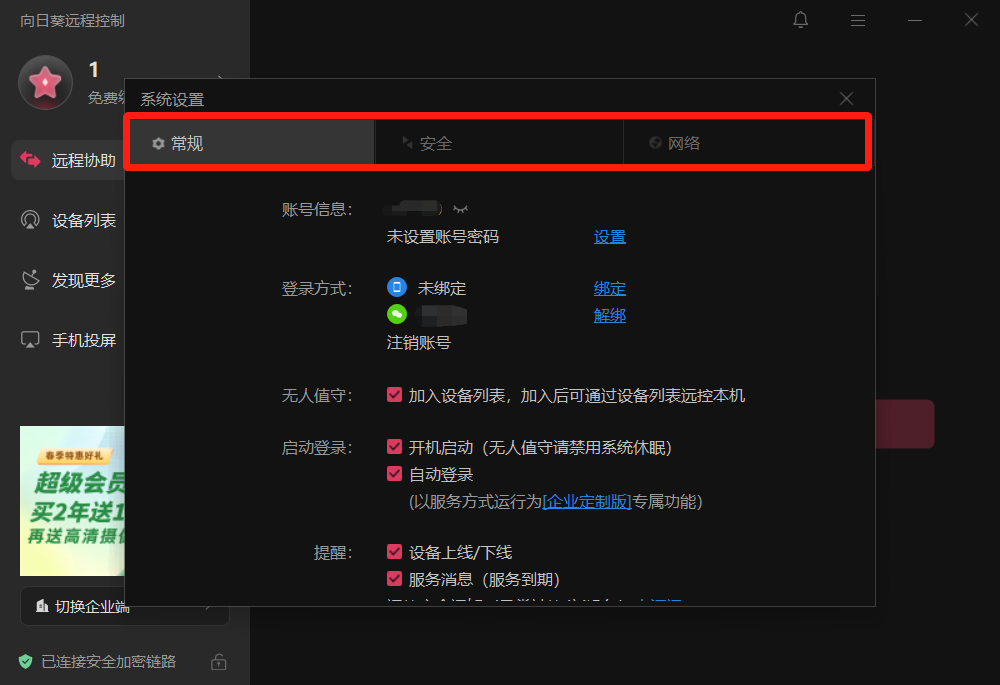Image resolution: width=1000 pixels, height=685 pixels.
Task: Uncheck 加入设备列表 unattended option
Action: pyautogui.click(x=394, y=395)
